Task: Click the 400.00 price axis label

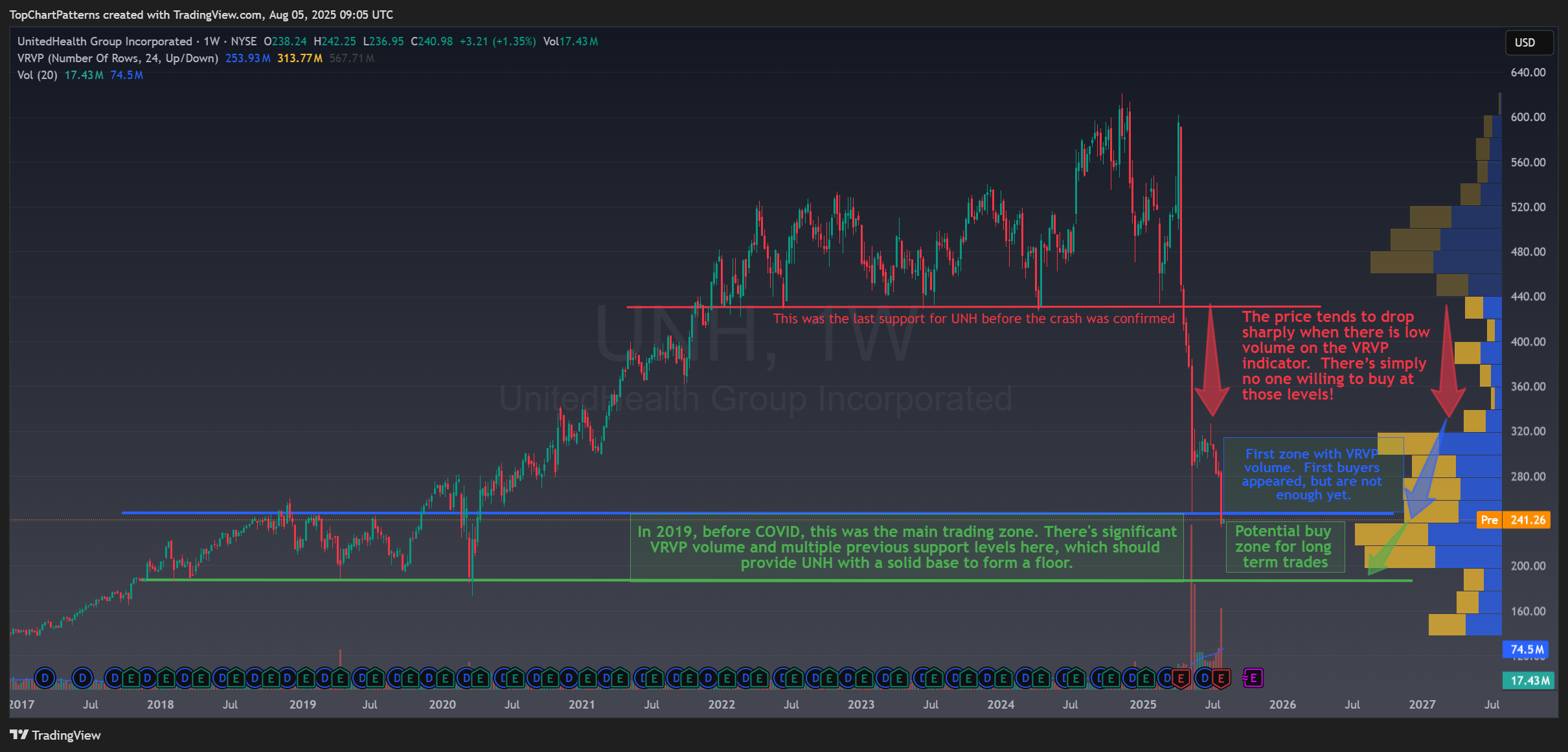Action: [x=1528, y=342]
